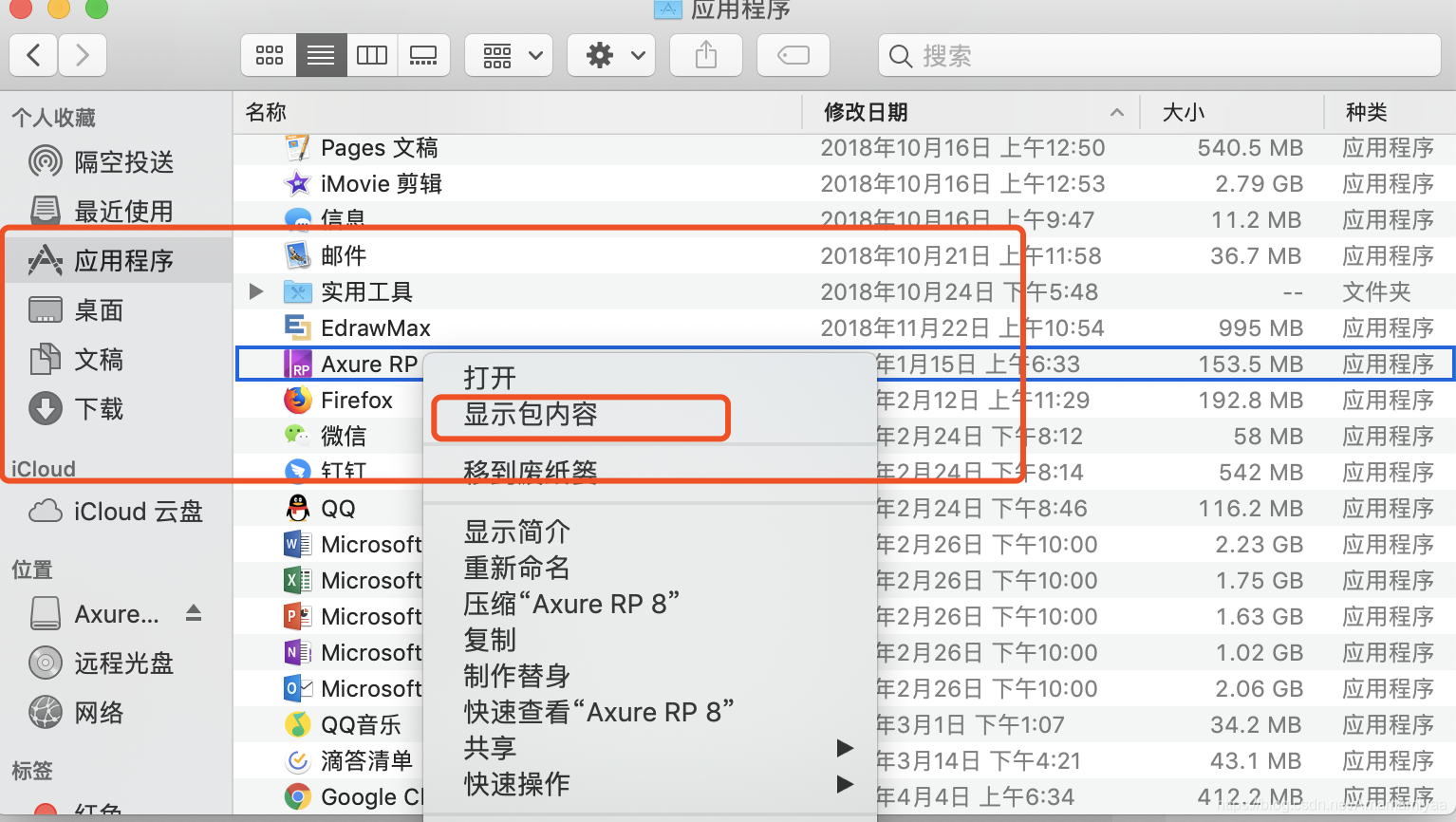Select the Axure RP app icon

click(x=298, y=364)
